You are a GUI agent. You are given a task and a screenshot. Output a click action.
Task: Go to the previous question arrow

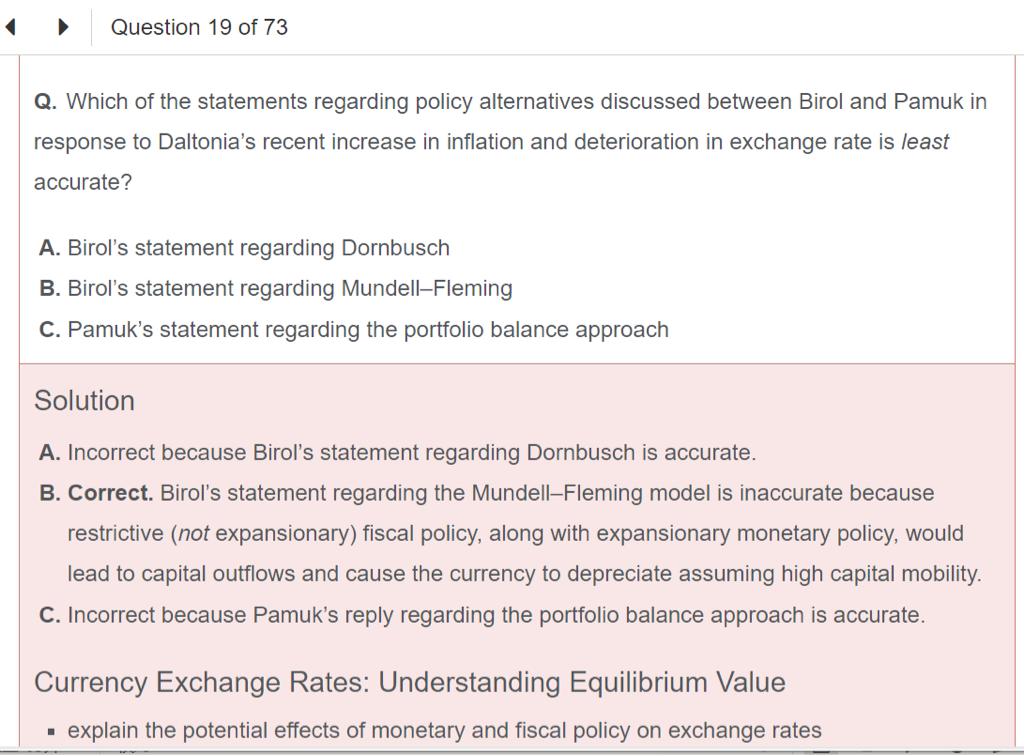click(x=11, y=28)
